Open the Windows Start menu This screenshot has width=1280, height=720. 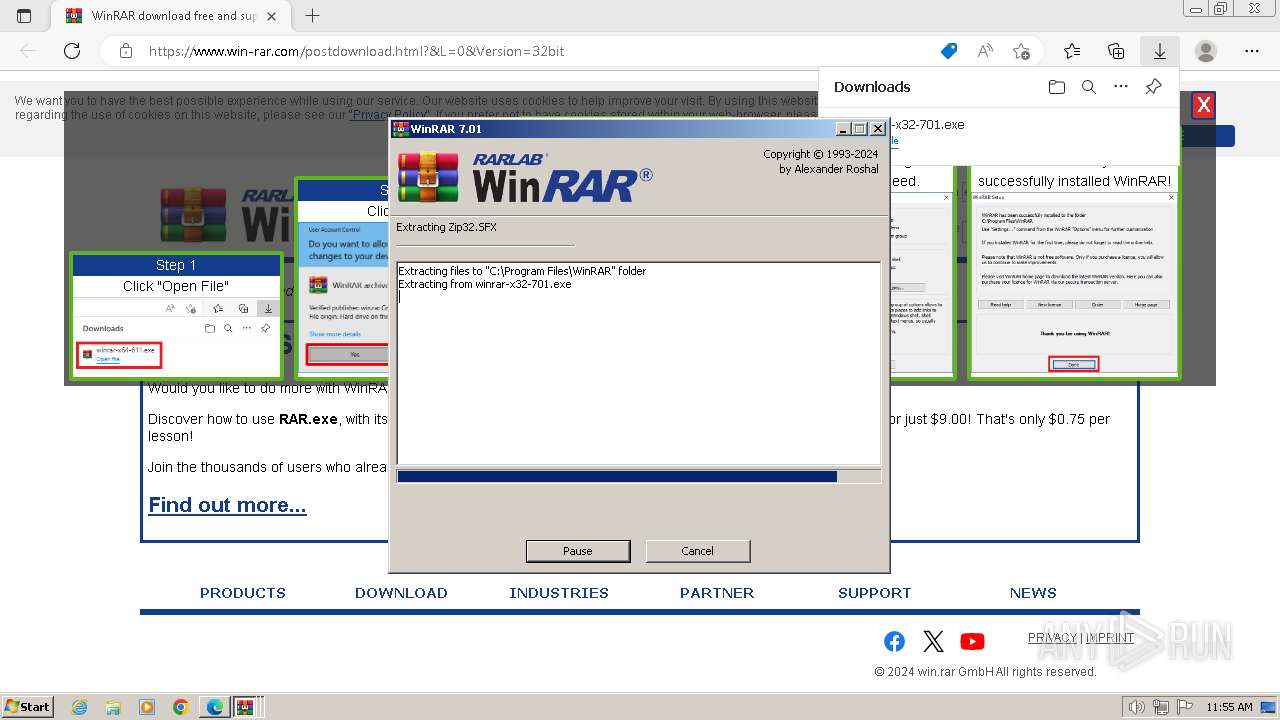[28, 706]
